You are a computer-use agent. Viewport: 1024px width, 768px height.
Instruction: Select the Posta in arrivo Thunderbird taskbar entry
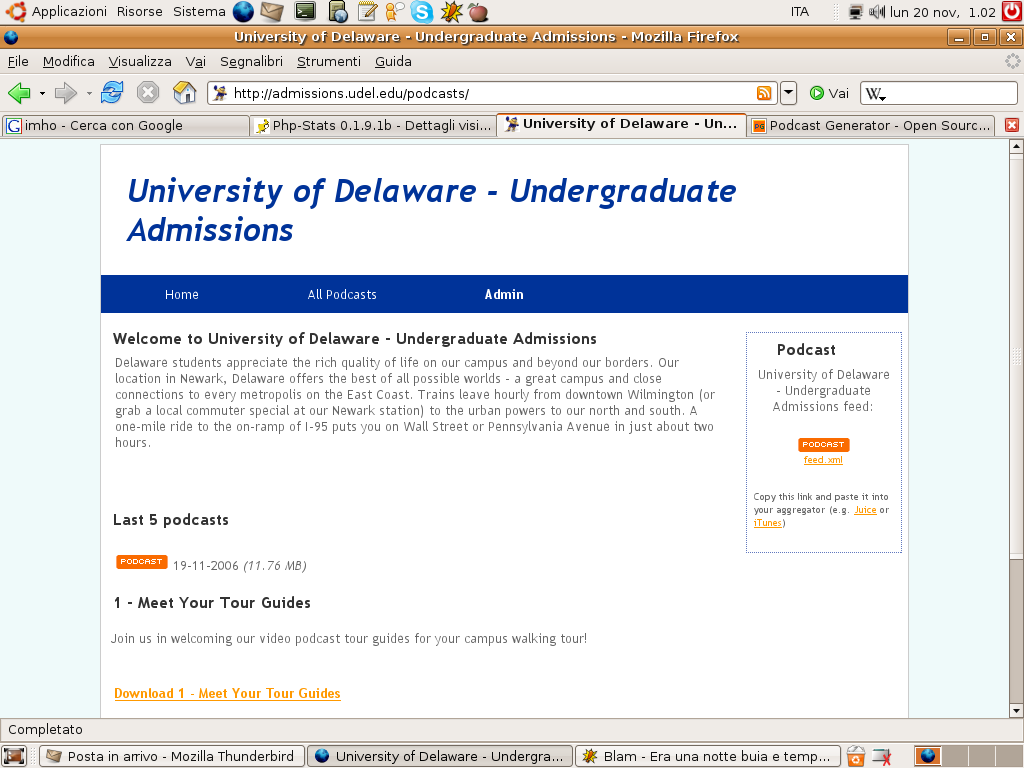coord(170,755)
